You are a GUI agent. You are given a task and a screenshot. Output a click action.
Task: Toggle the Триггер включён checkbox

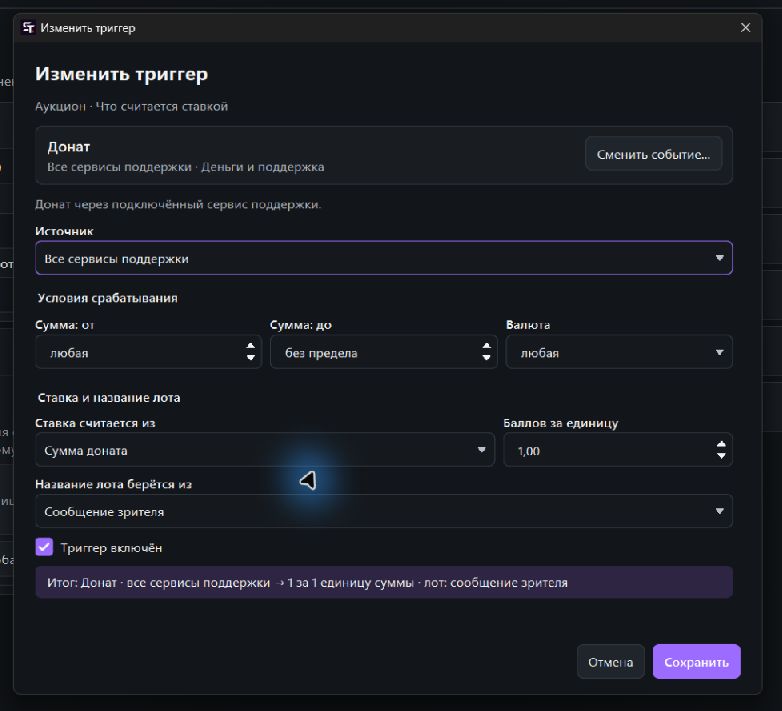pyautogui.click(x=44, y=547)
